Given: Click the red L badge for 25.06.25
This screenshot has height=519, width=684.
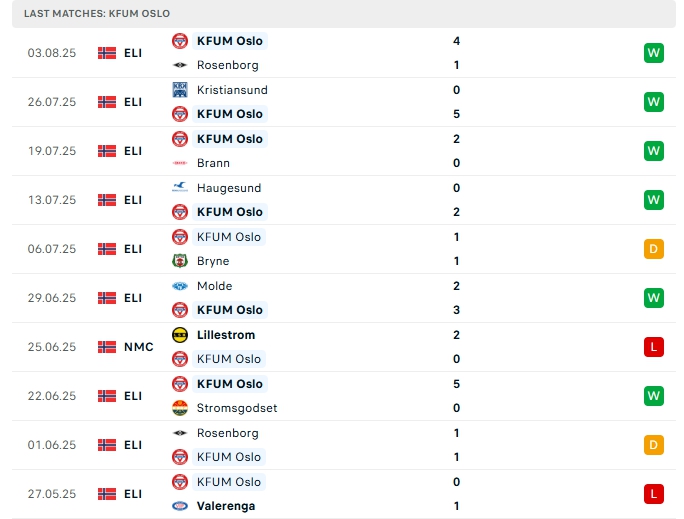Looking at the screenshot, I should pos(654,347).
